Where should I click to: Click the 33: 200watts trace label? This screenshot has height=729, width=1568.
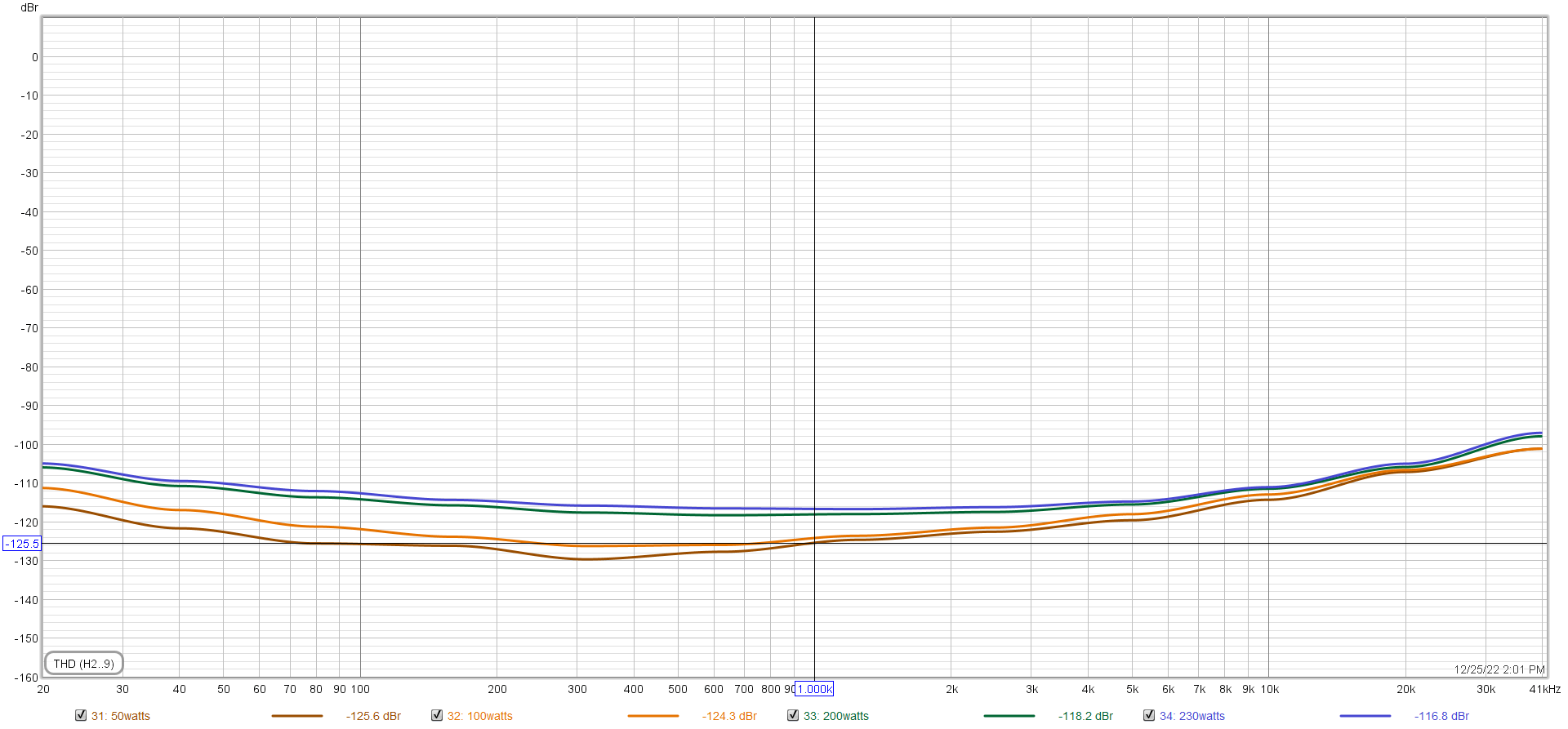tap(836, 716)
